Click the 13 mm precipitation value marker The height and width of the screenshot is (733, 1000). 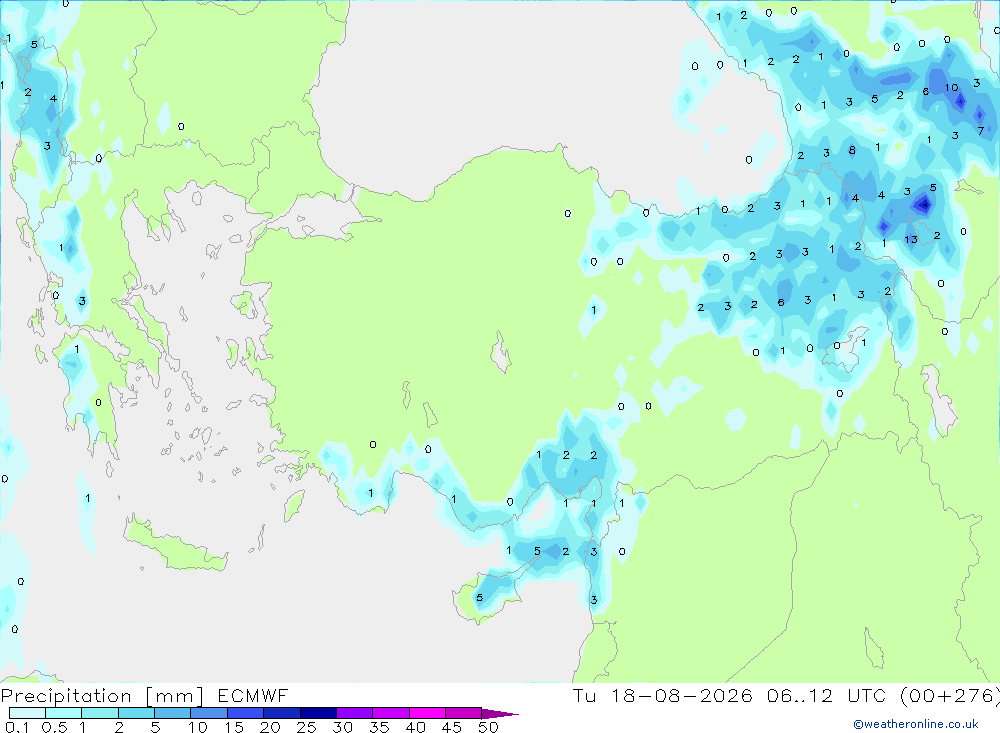(911, 239)
